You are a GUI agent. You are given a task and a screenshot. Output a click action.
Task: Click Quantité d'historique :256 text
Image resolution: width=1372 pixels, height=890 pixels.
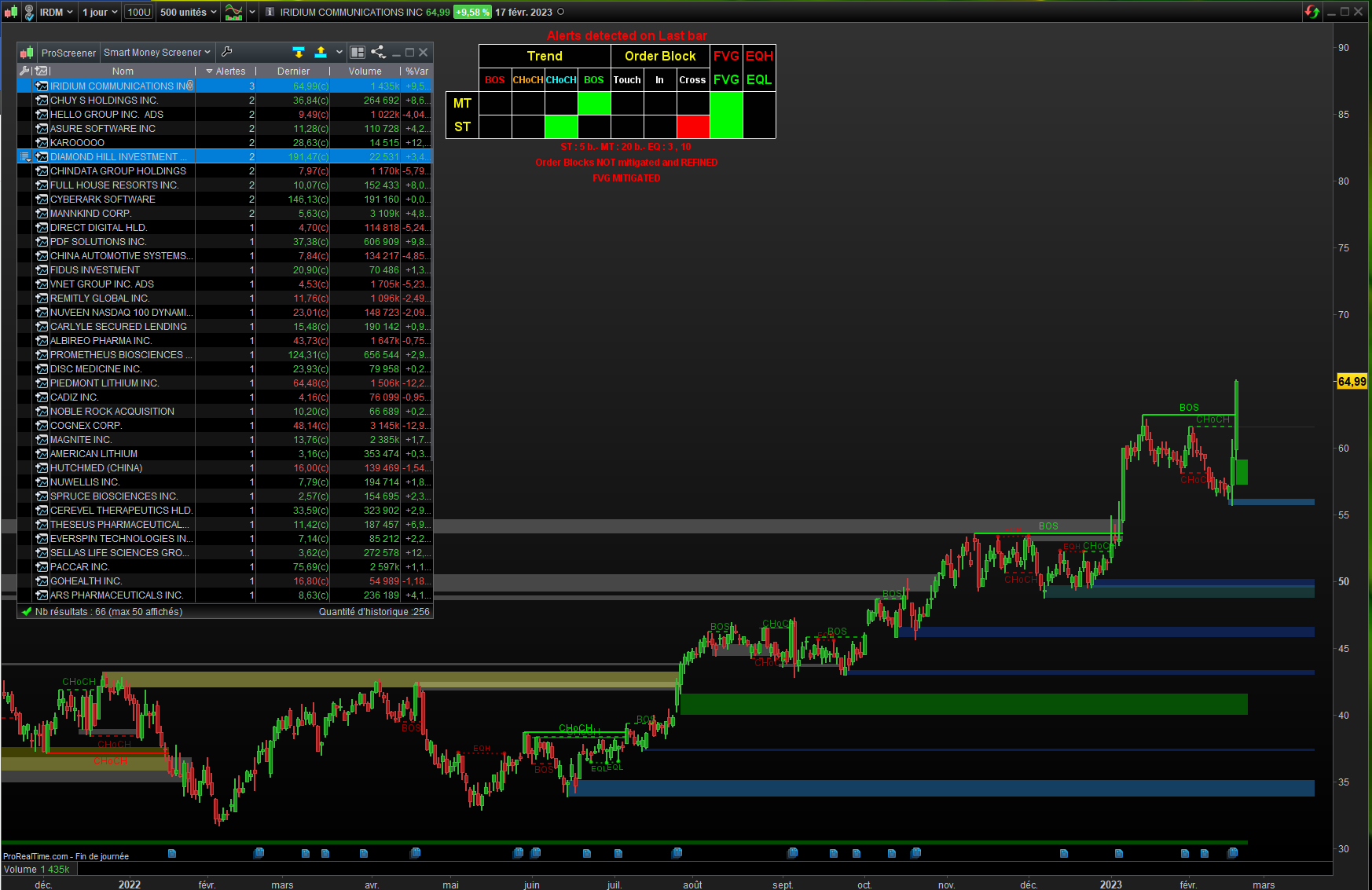374,611
